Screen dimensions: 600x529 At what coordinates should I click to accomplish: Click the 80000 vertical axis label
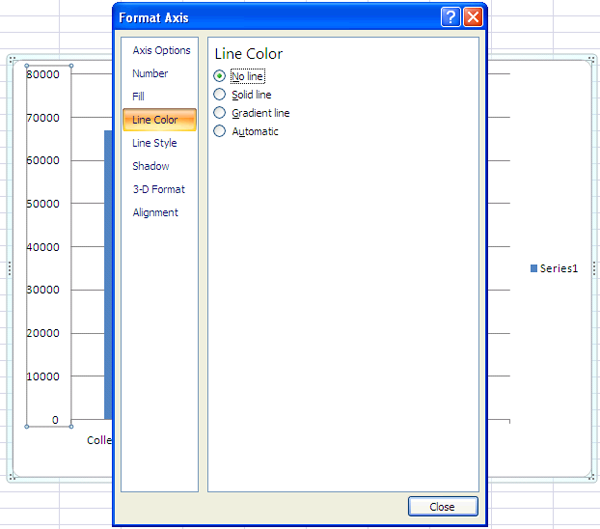43,74
